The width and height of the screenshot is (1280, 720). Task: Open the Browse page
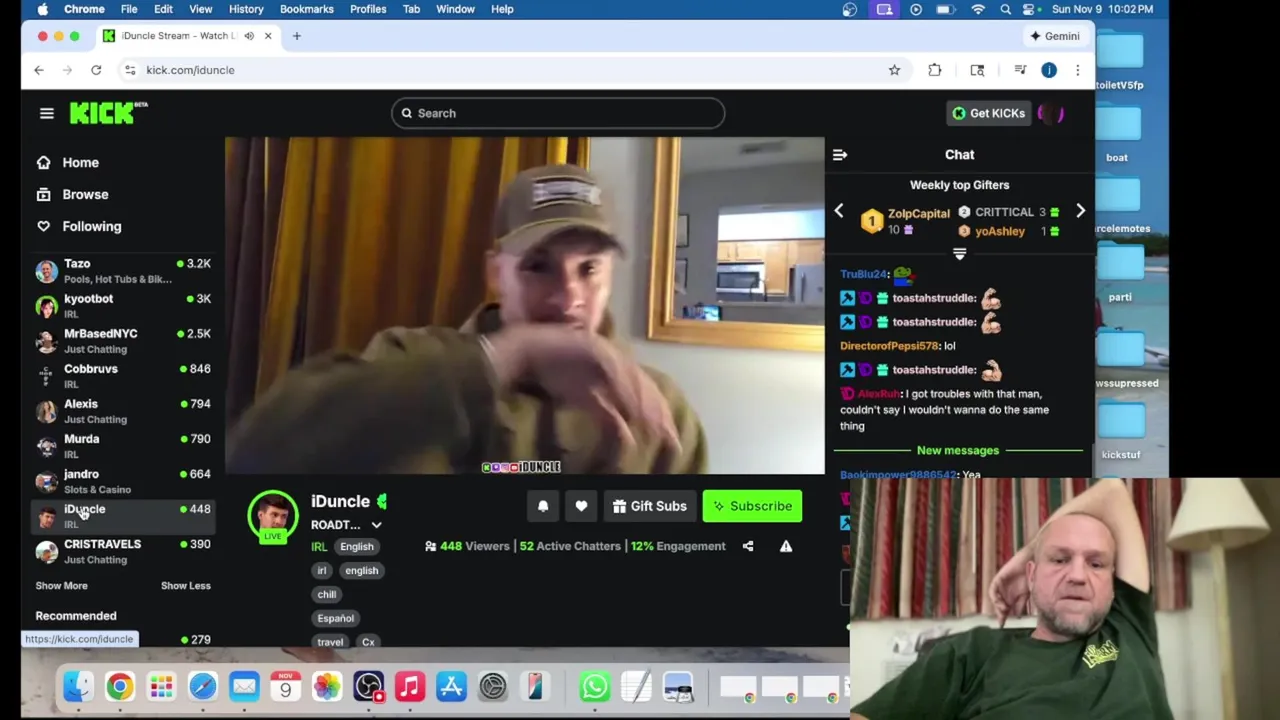[x=72, y=194]
